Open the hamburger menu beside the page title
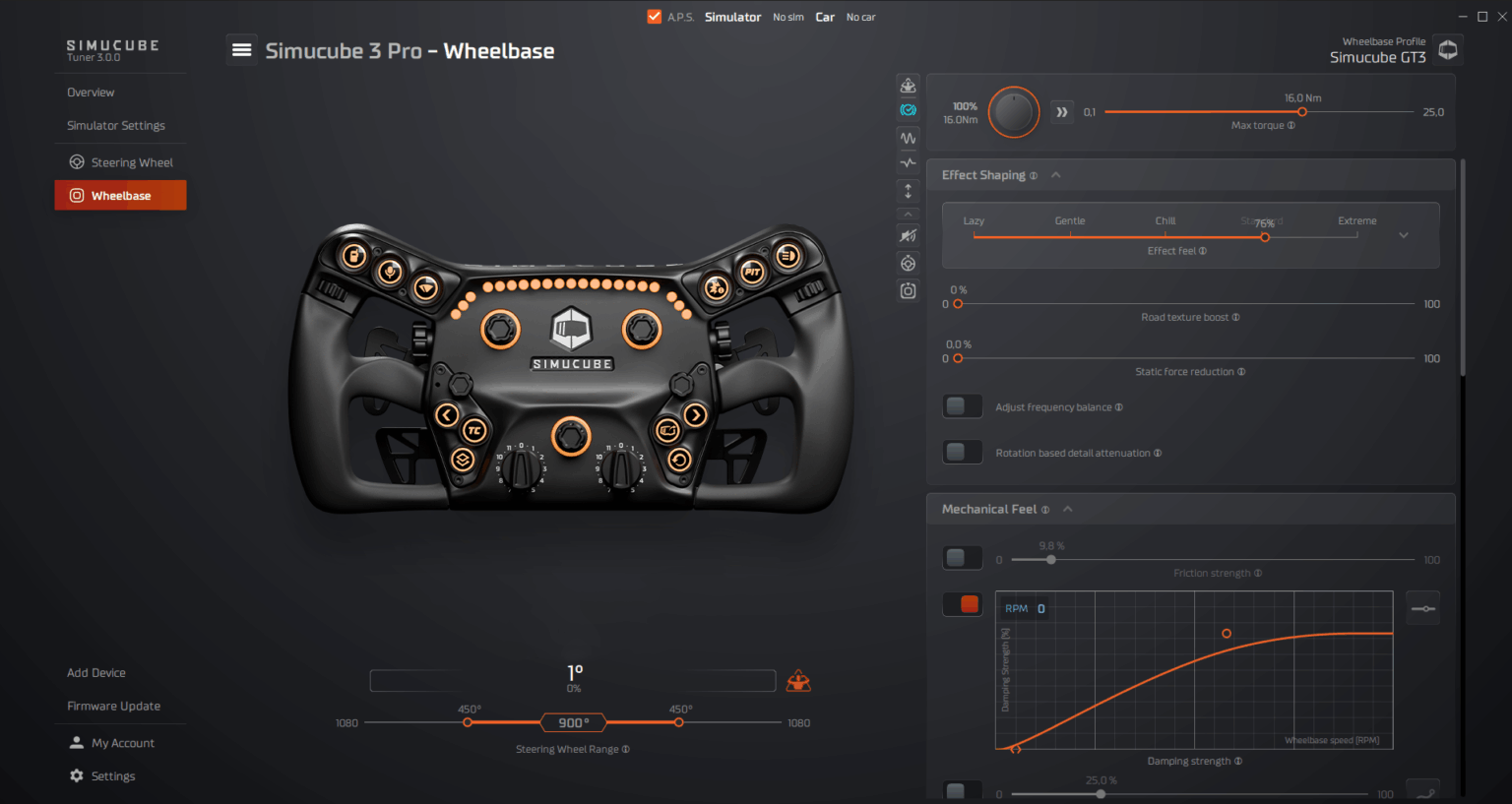The width and height of the screenshot is (1512, 804). coord(241,50)
